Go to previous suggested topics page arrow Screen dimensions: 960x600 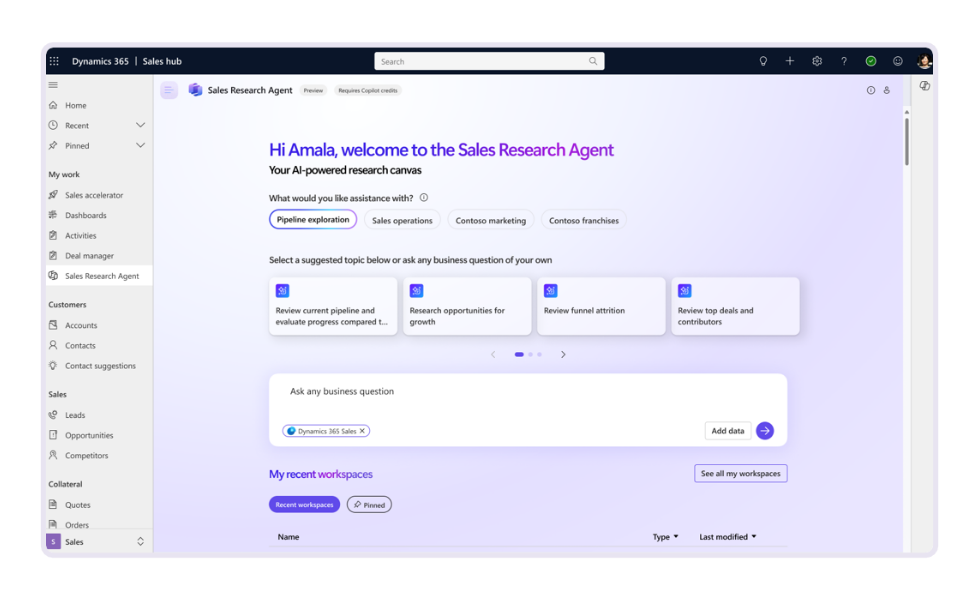(x=493, y=354)
